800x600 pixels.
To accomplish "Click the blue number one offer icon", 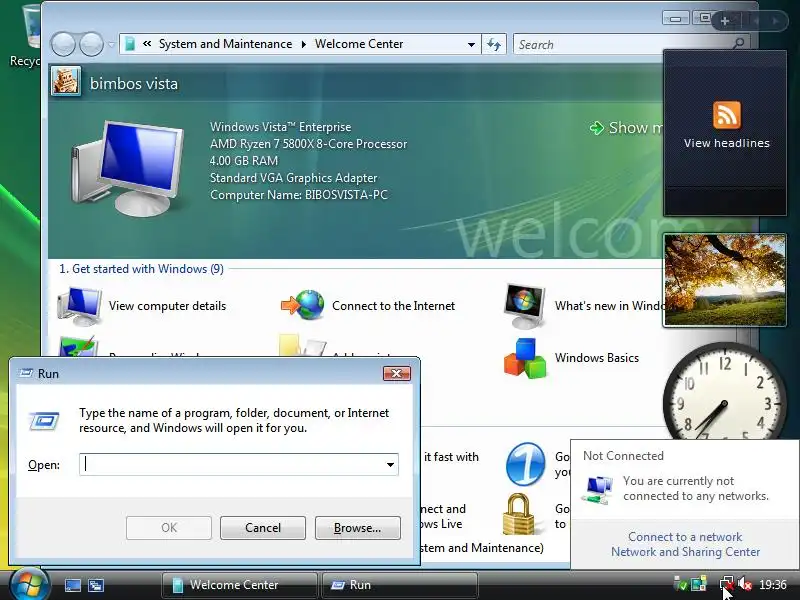I will pyautogui.click(x=526, y=464).
